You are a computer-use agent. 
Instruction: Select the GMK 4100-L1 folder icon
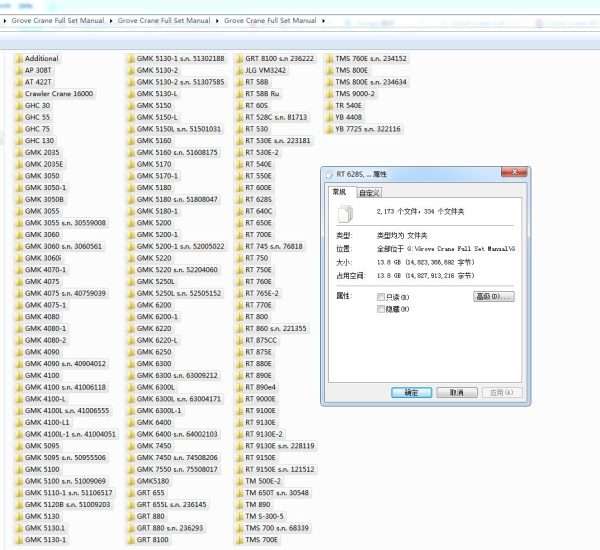[x=19, y=423]
